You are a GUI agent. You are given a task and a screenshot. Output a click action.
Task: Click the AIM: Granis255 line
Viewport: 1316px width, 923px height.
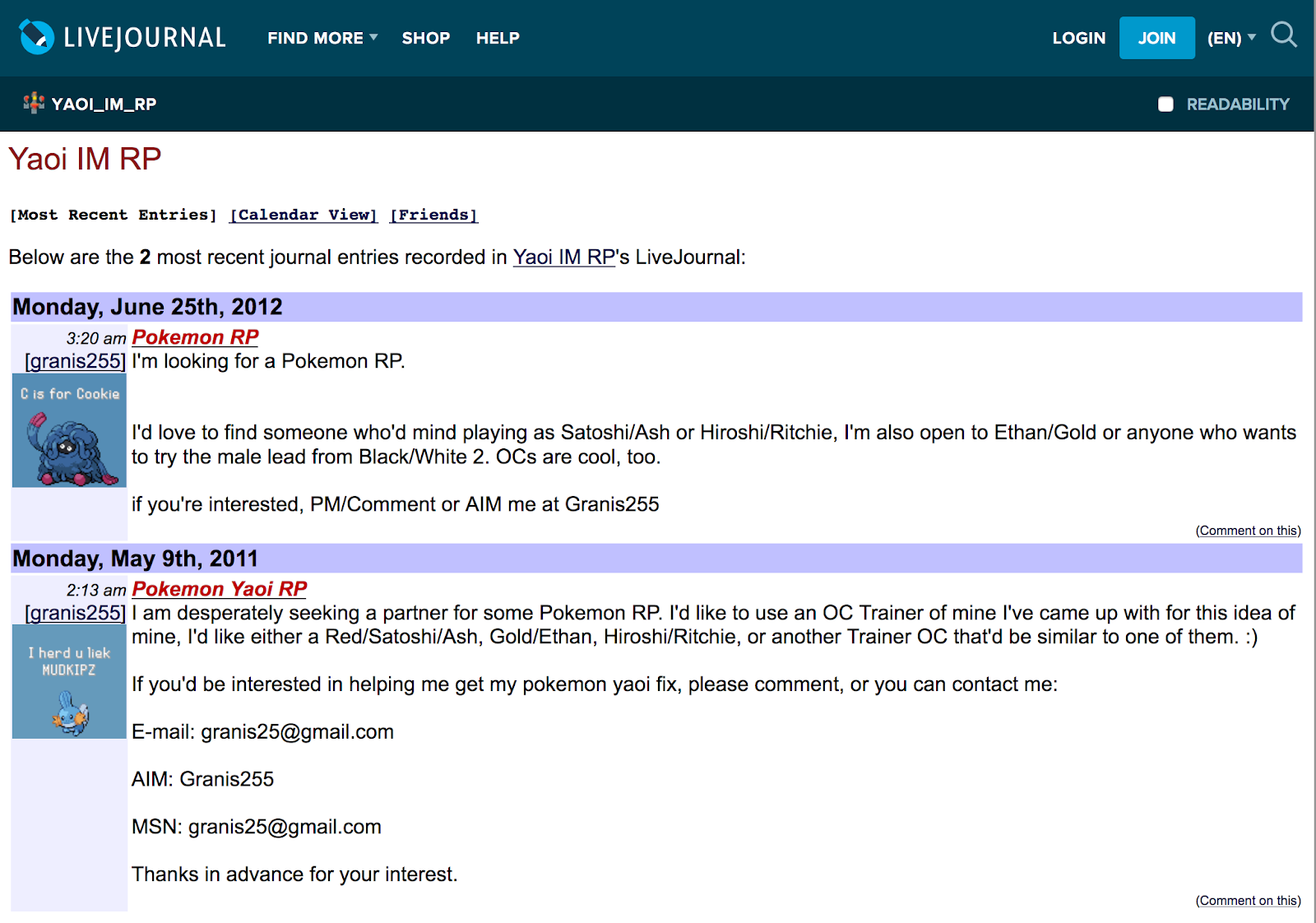[x=202, y=779]
